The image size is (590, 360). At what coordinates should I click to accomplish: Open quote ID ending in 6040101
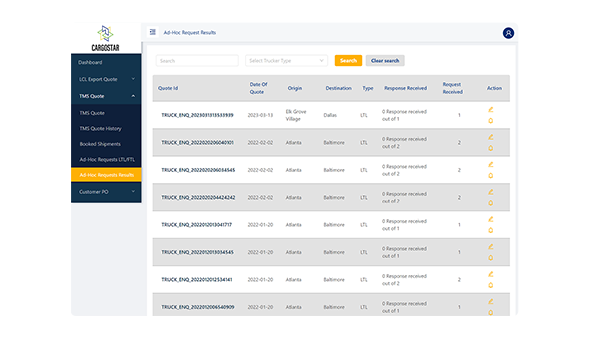pos(197,143)
